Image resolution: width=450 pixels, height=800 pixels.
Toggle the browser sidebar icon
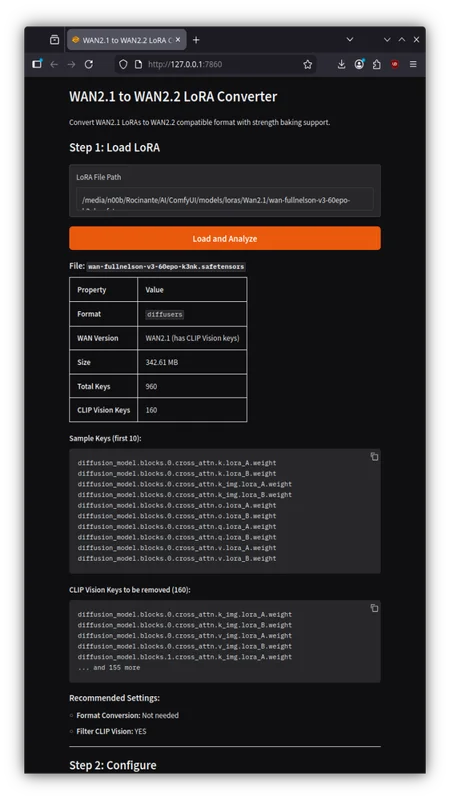pos(37,64)
